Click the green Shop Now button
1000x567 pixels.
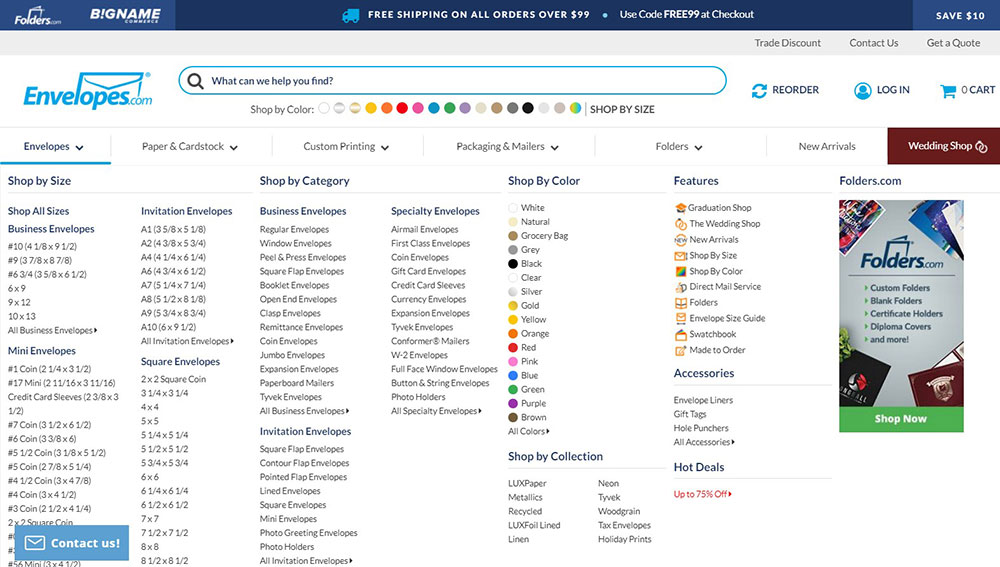(901, 419)
